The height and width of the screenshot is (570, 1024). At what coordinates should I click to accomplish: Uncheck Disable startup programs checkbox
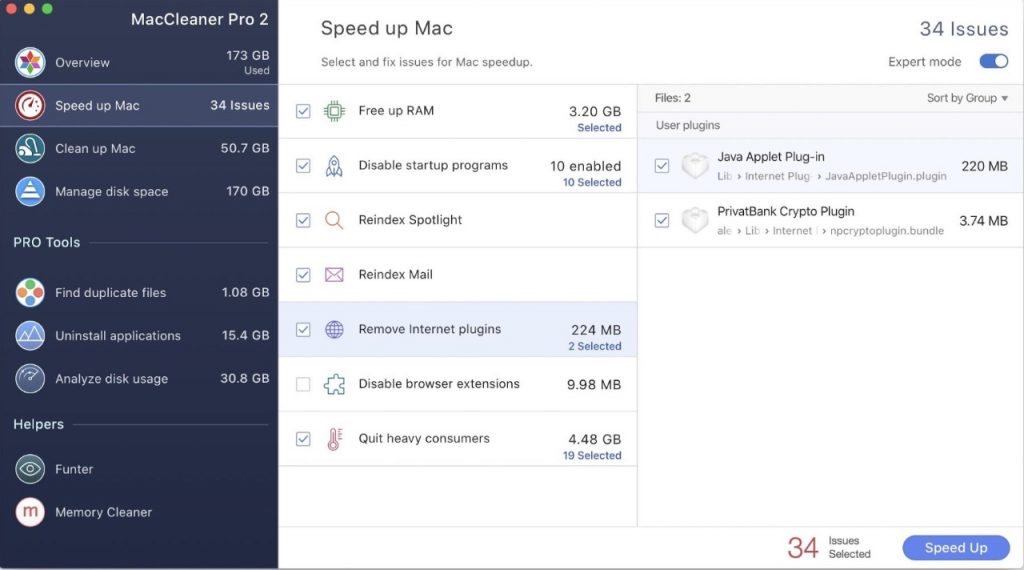click(303, 166)
